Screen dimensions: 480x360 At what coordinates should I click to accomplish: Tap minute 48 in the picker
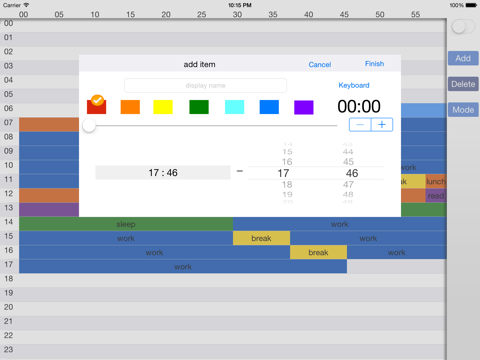click(348, 194)
